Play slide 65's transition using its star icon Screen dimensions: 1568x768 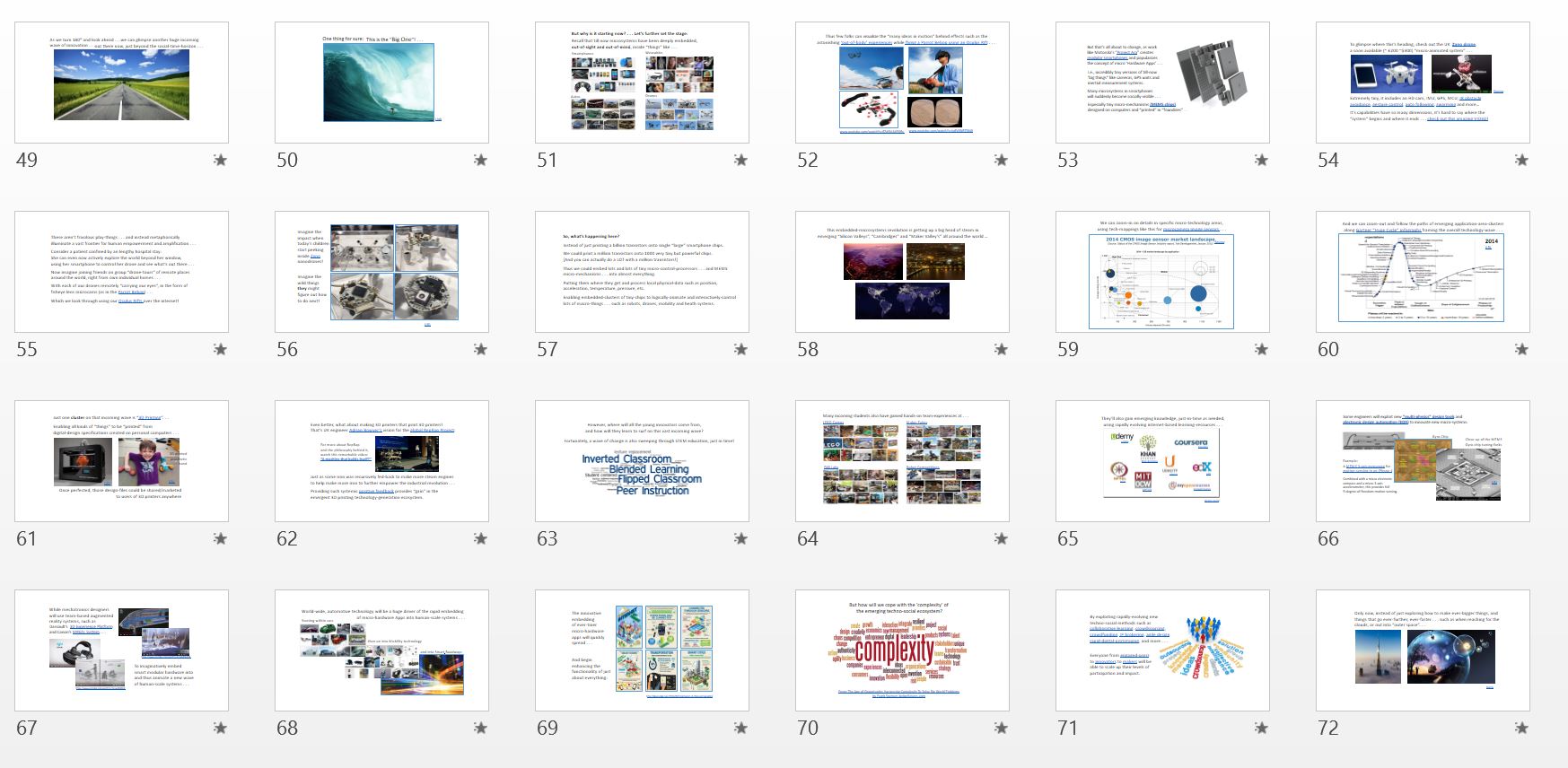point(1261,539)
